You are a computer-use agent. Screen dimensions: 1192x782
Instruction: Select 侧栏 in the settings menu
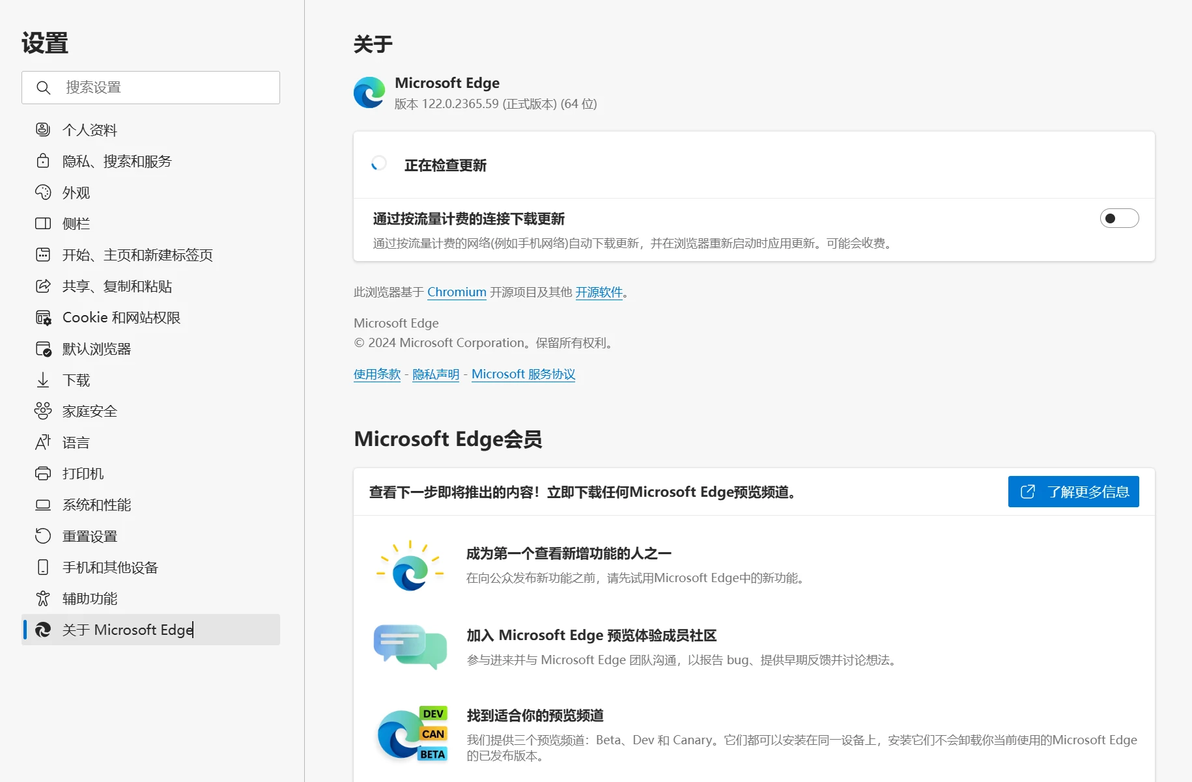[151, 223]
